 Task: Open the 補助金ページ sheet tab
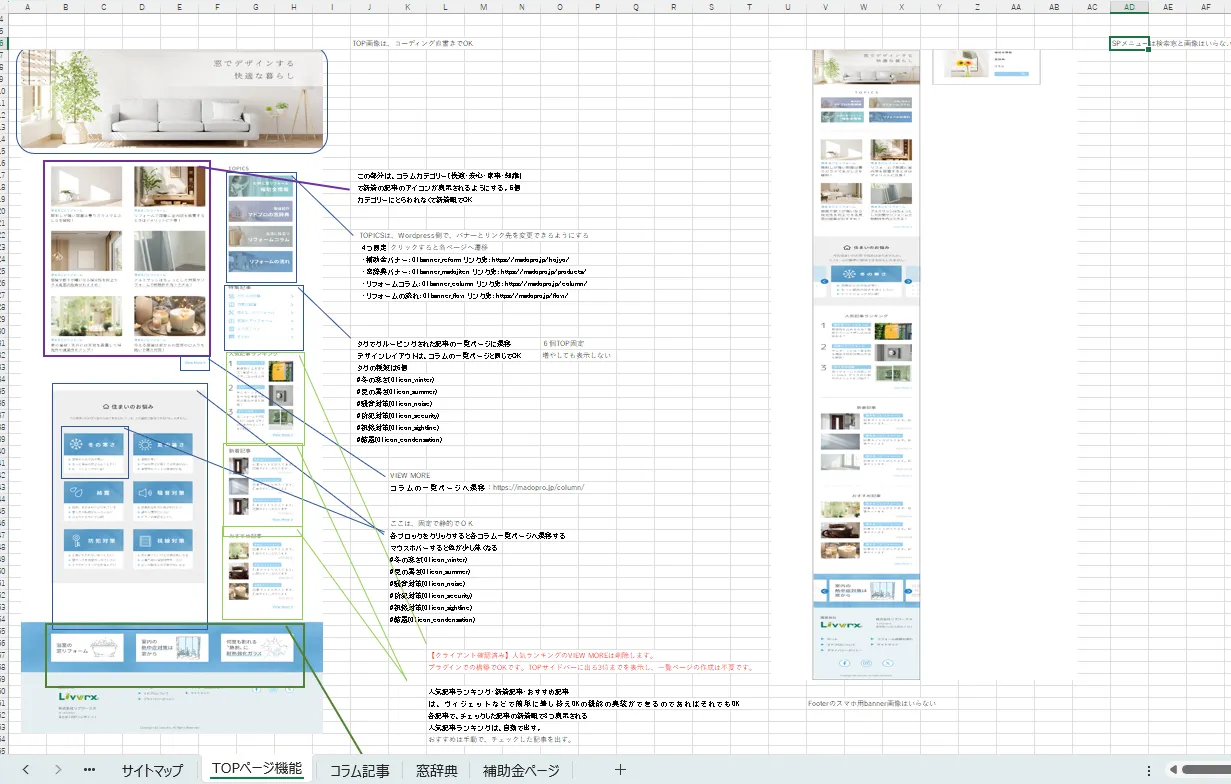tap(521, 771)
